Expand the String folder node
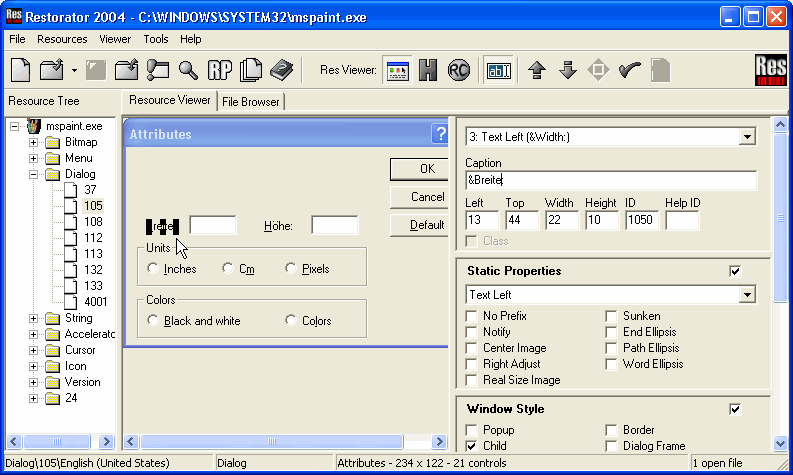The width and height of the screenshot is (793, 475). pyautogui.click(x=33, y=318)
